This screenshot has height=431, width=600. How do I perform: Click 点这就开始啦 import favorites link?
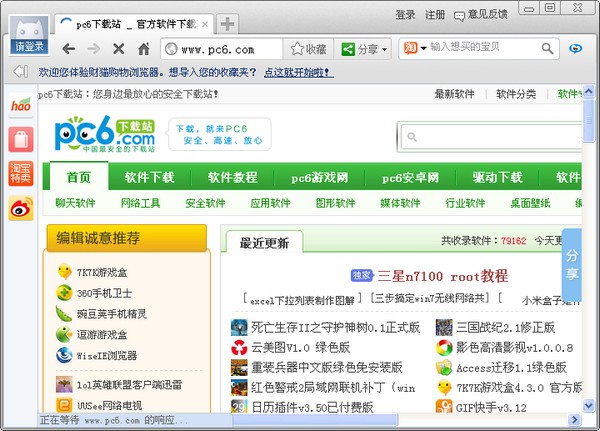pyautogui.click(x=298, y=72)
